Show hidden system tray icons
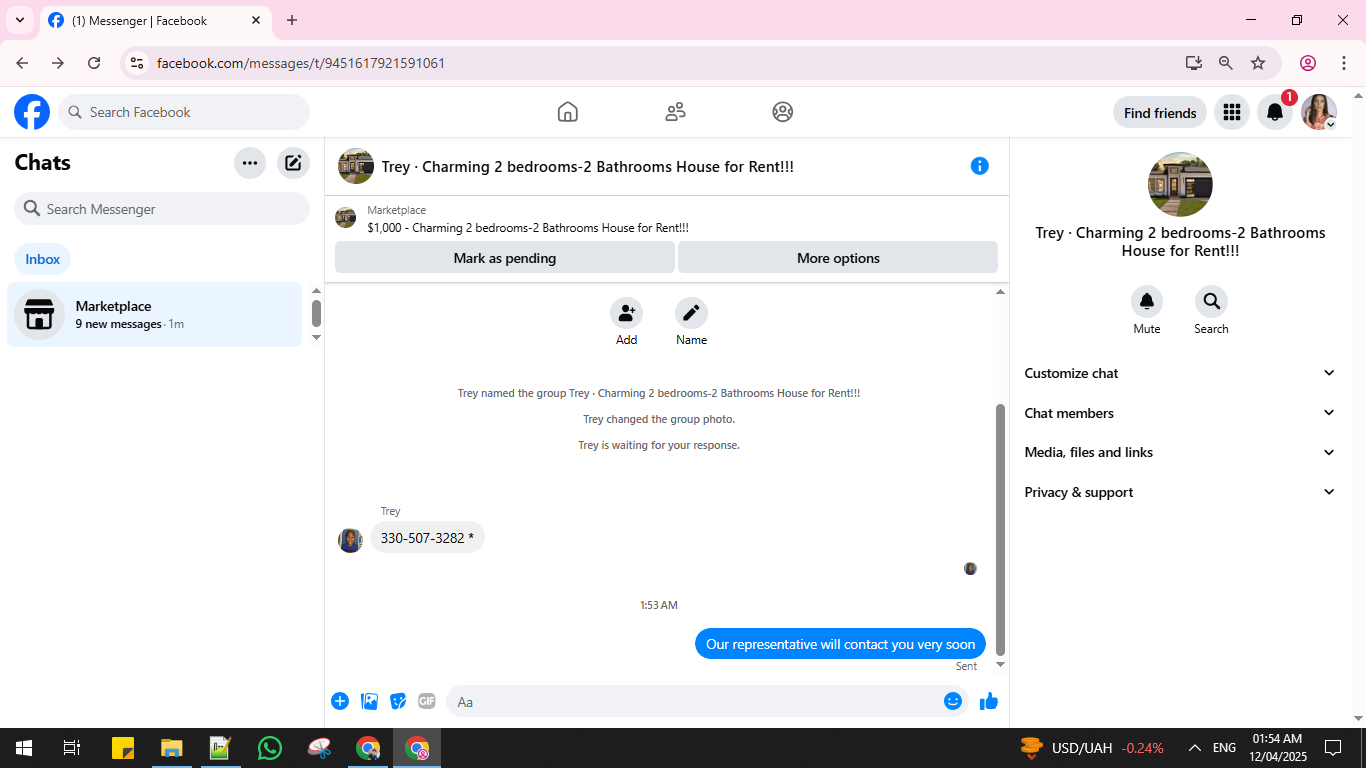1366x768 pixels. tap(1195, 748)
